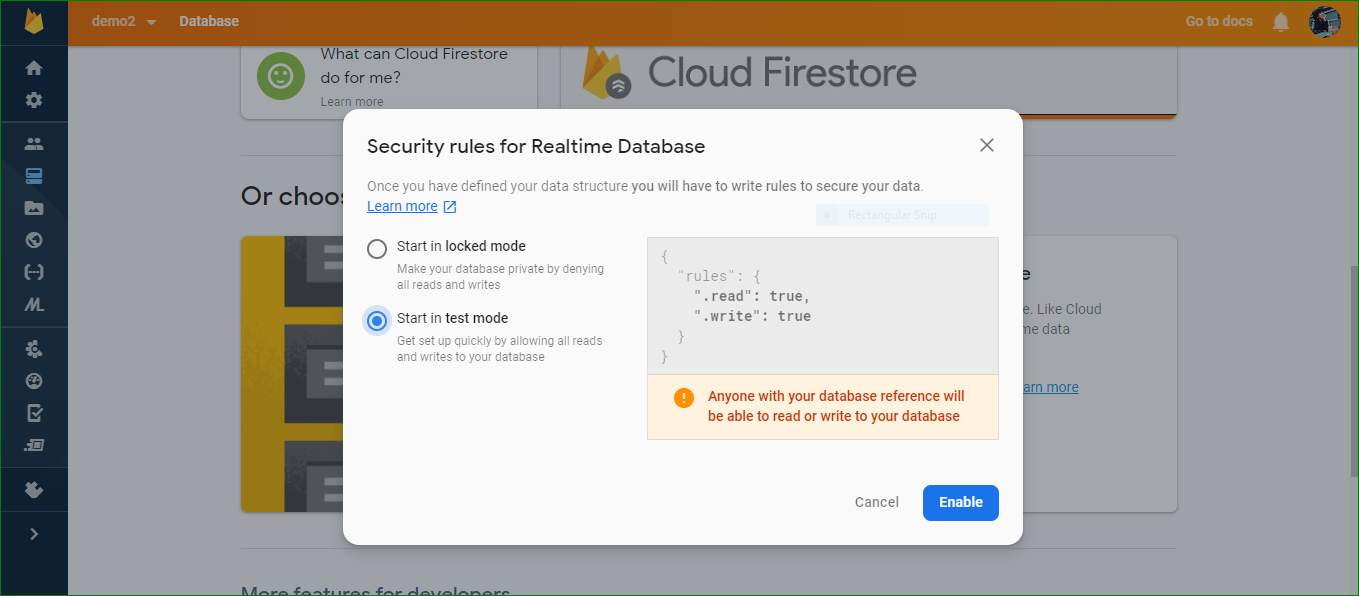1359x596 pixels.
Task: Expand the demo2 project dropdown
Action: tap(122, 21)
